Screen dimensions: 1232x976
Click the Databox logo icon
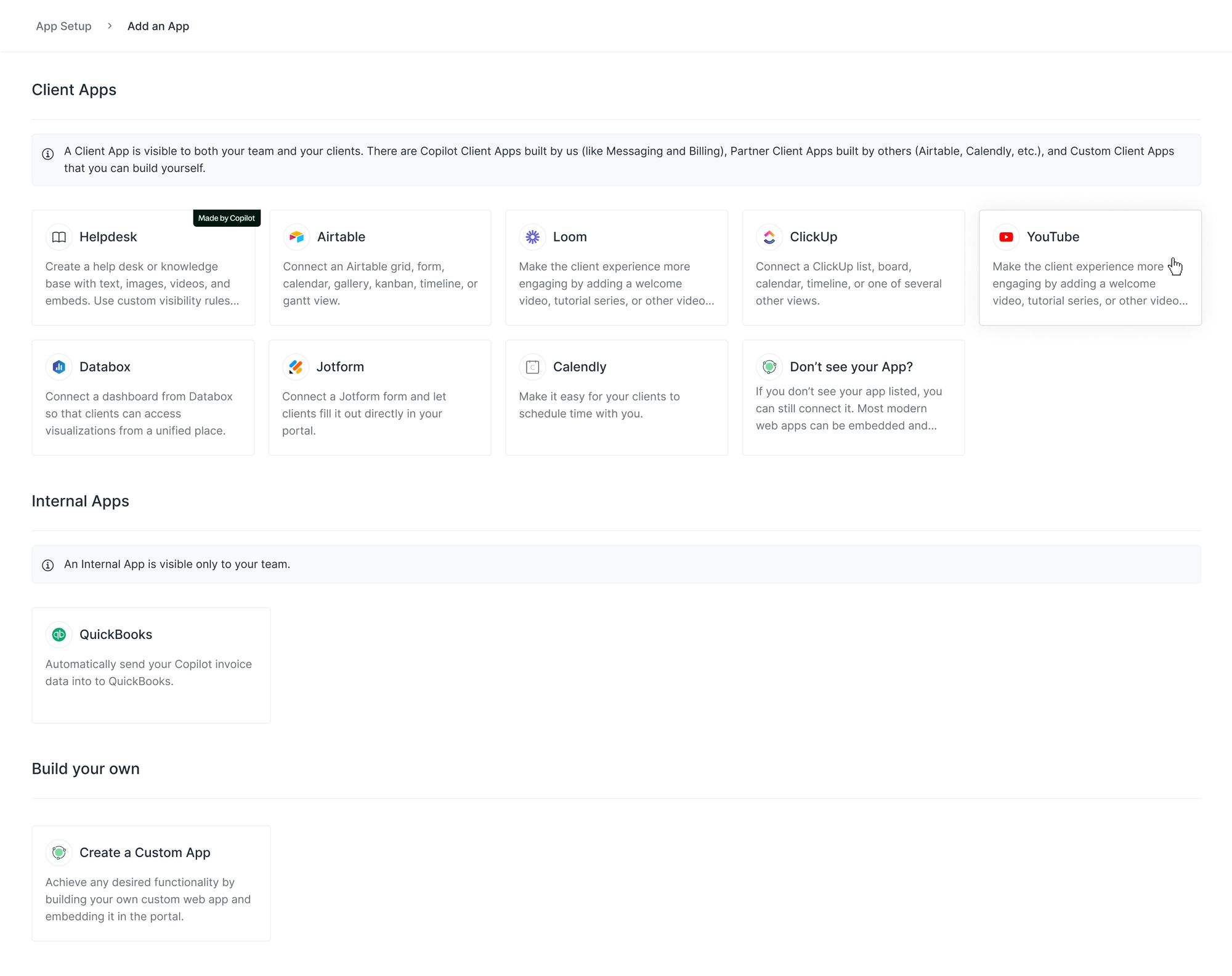coord(59,367)
